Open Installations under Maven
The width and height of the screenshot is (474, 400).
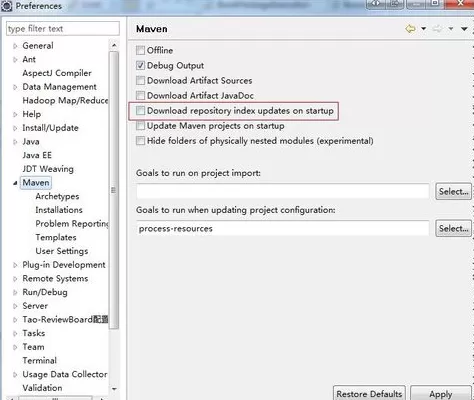point(59,210)
